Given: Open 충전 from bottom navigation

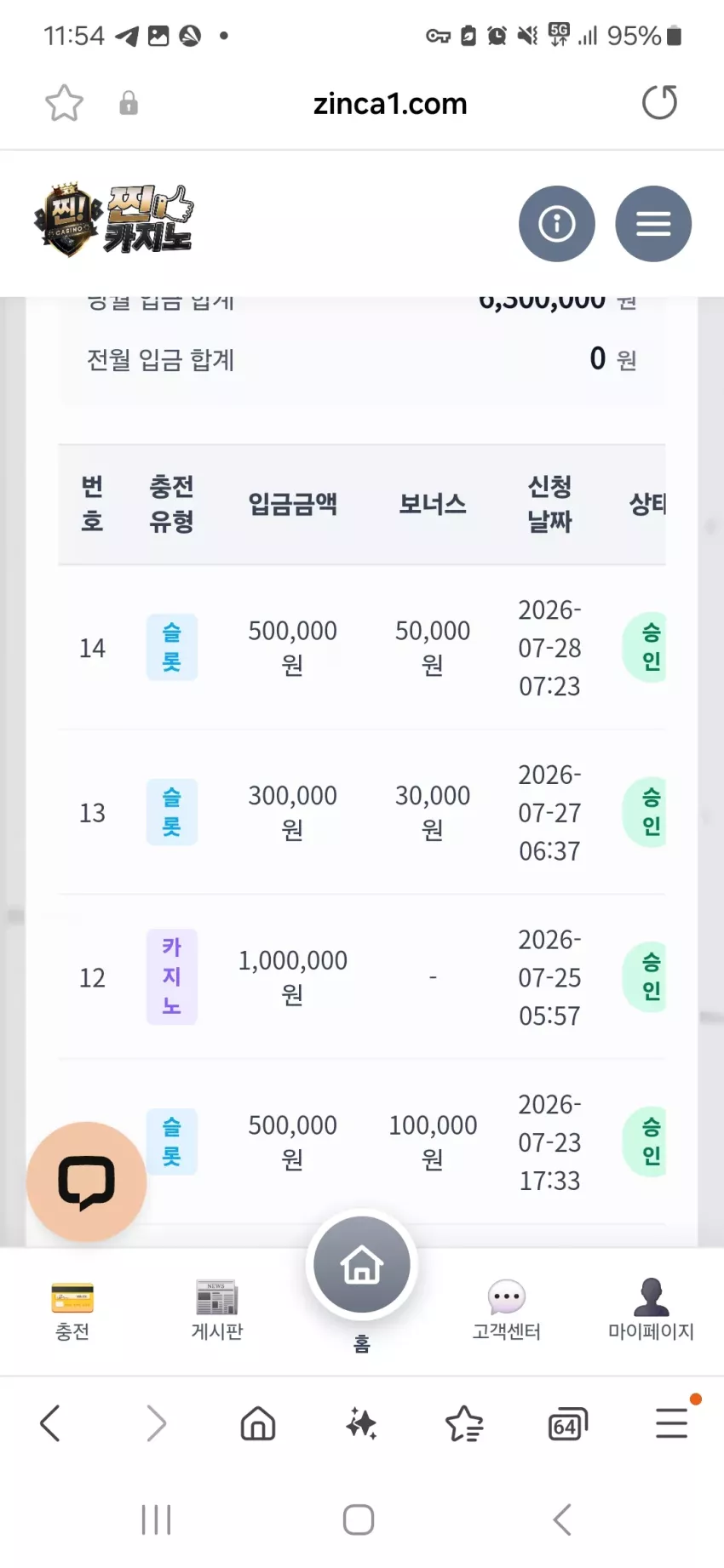Looking at the screenshot, I should (x=72, y=1311).
